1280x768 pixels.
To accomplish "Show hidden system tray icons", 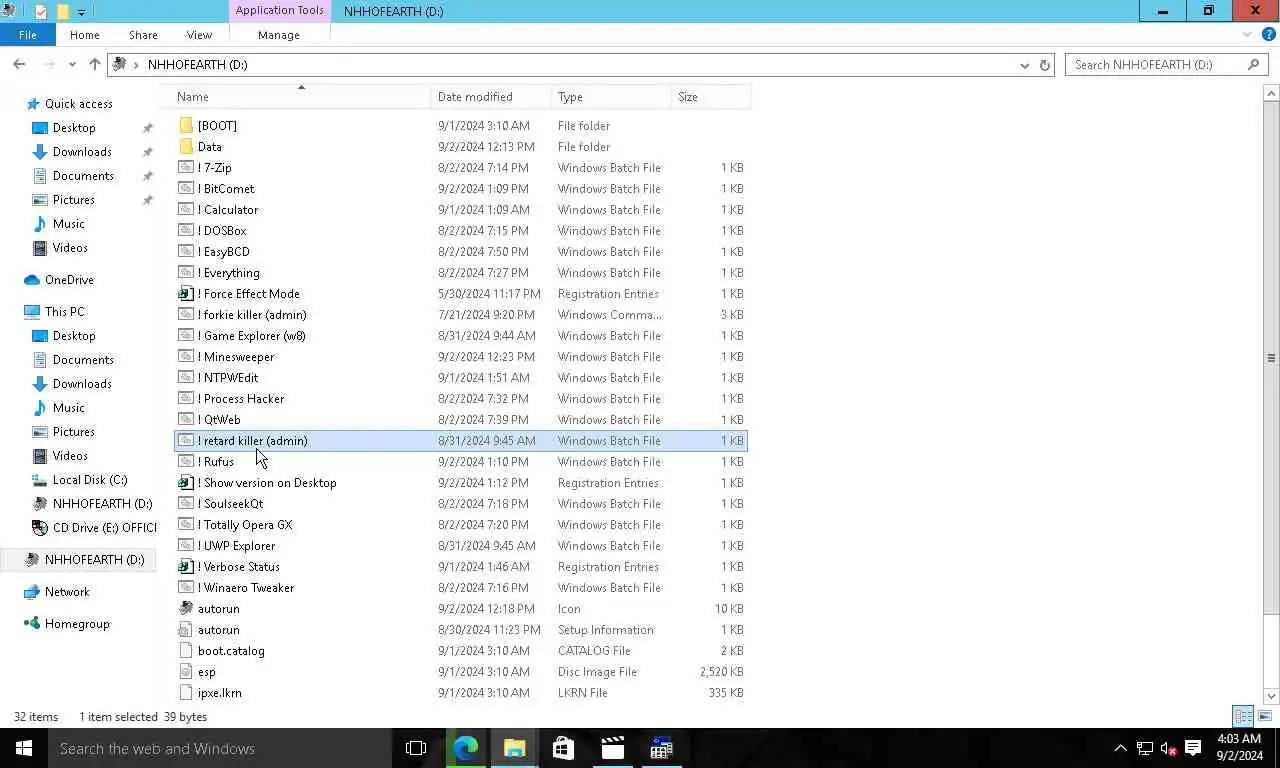I will [x=1120, y=748].
